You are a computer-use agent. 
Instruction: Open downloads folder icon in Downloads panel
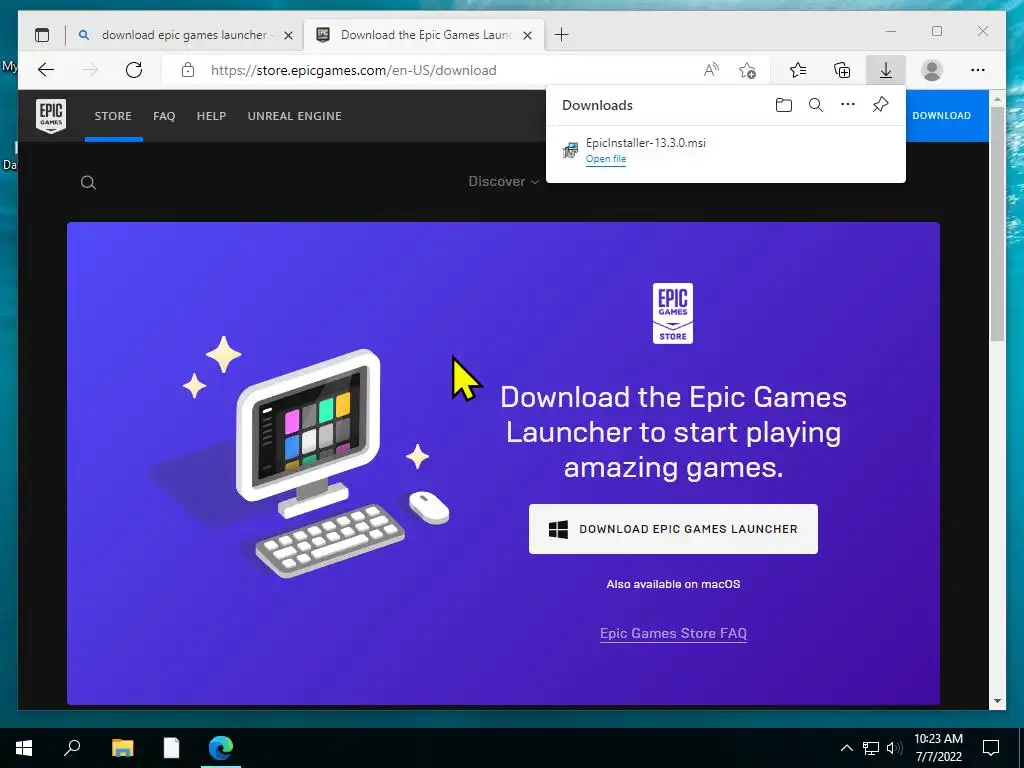point(784,105)
